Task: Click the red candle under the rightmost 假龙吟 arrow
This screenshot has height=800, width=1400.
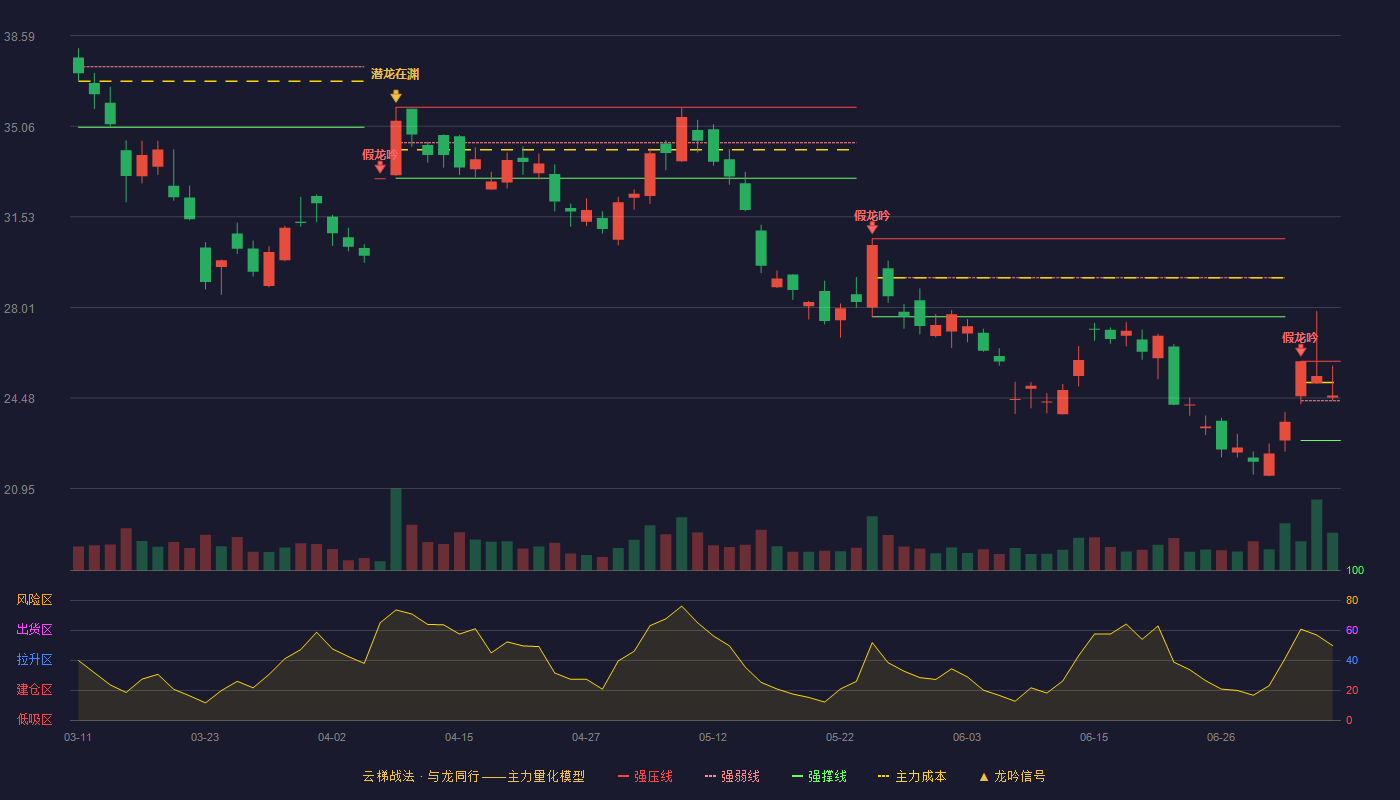Action: 1300,379
